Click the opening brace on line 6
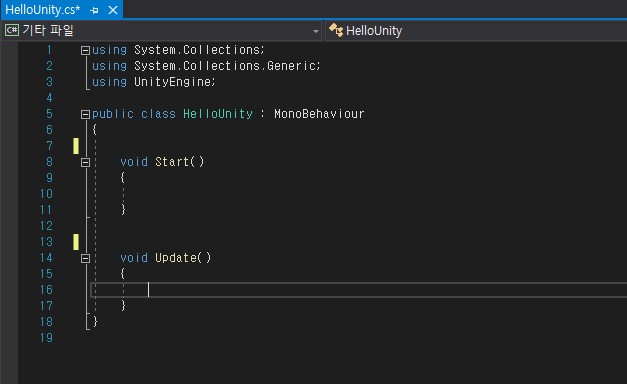627x384 pixels. (95, 130)
